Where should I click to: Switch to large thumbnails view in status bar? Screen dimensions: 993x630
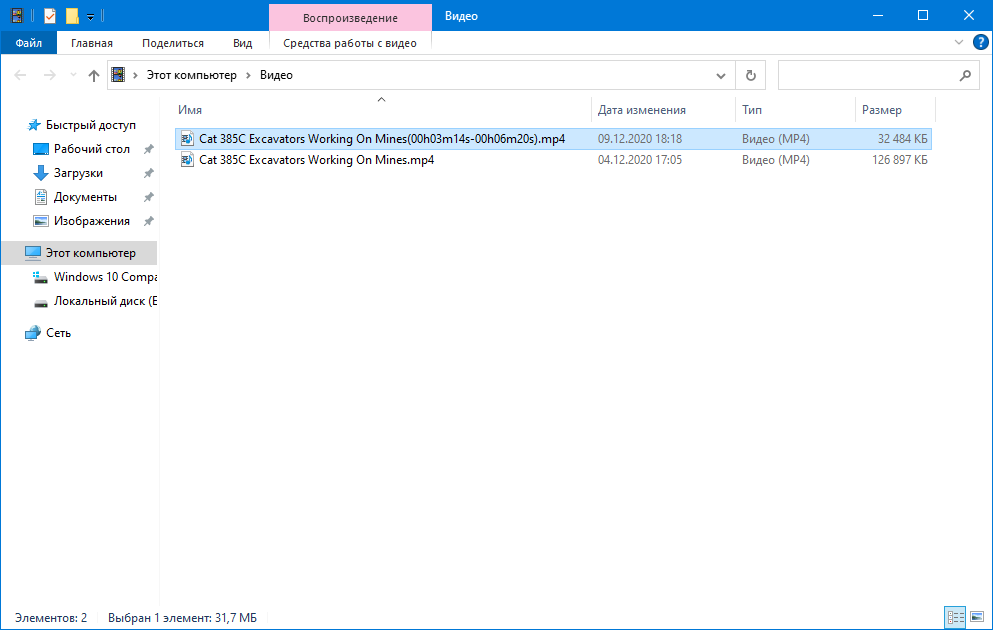click(977, 617)
